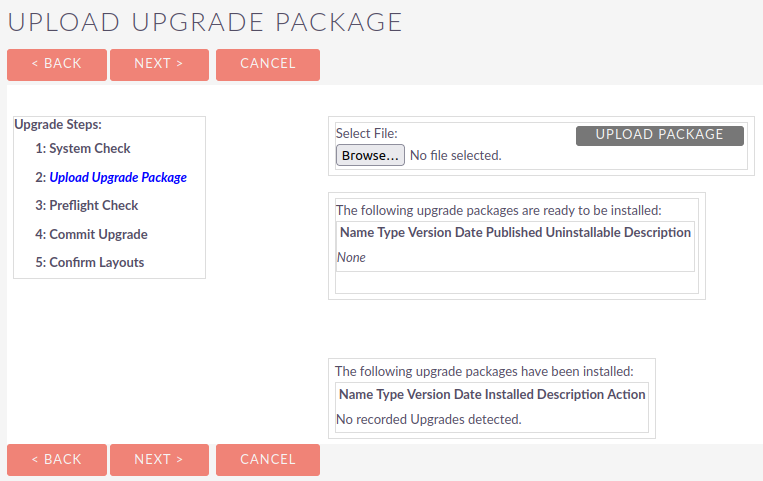
Task: Click the installed packages table header row
Action: (492, 394)
